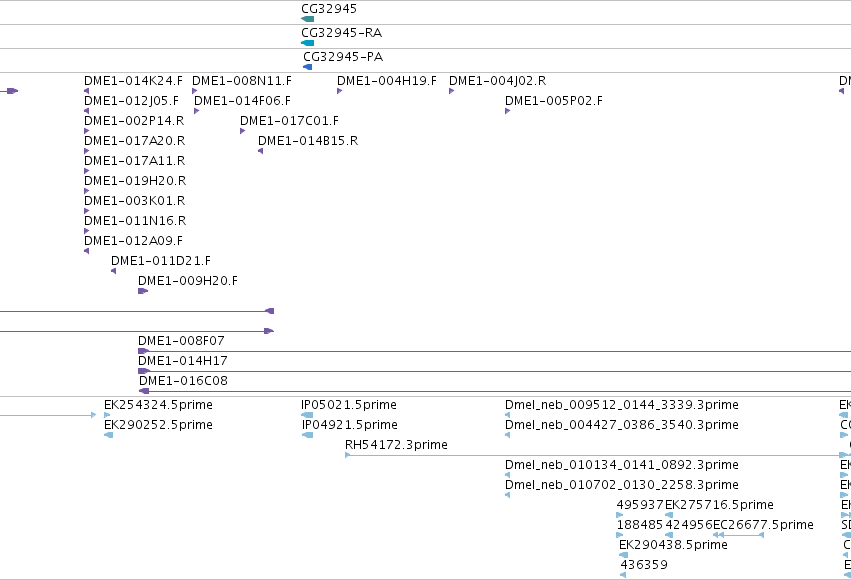The width and height of the screenshot is (851, 580).
Task: Select the EK275716.5prime arrow glyph
Action: 669,515
